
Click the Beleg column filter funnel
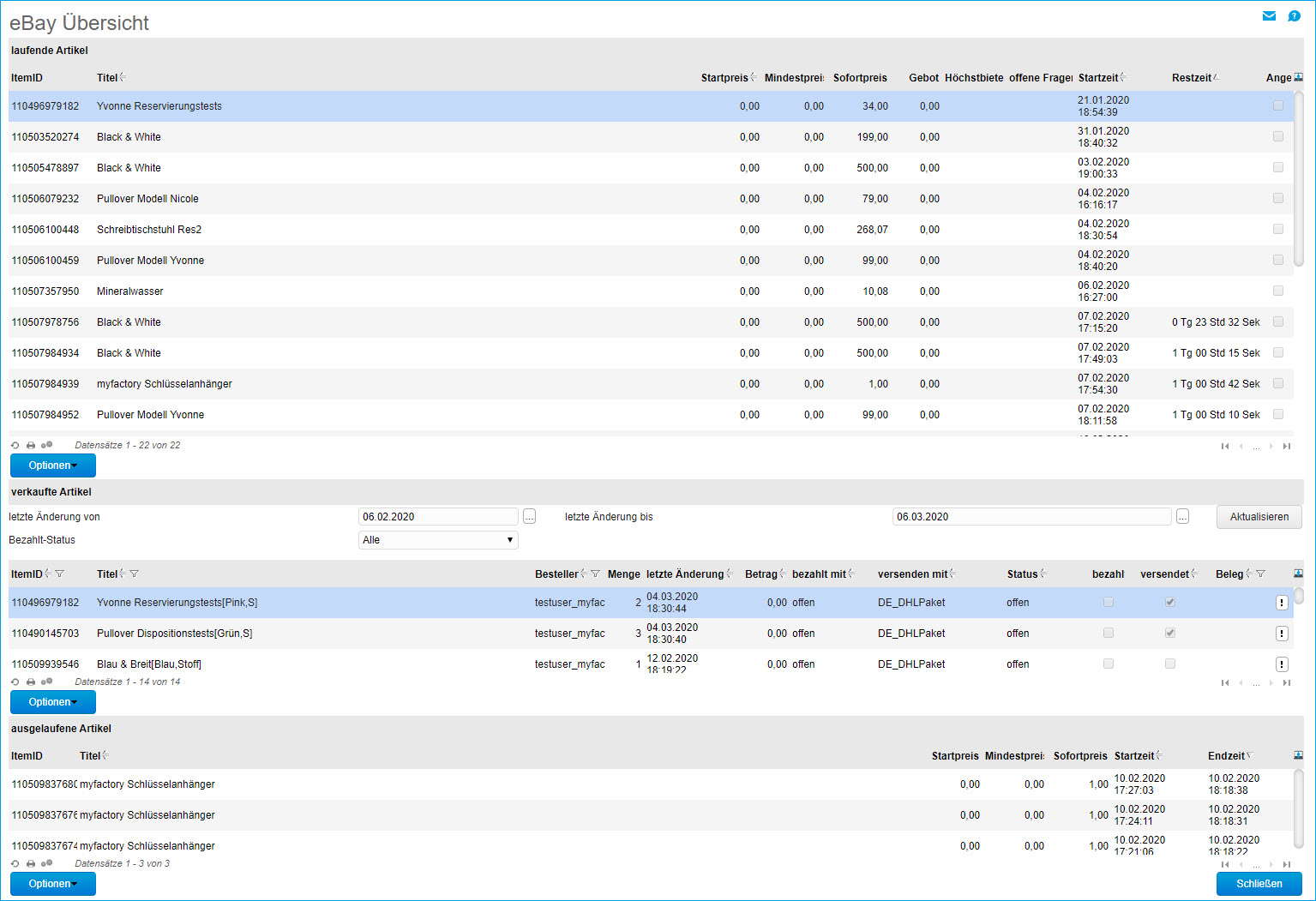(x=1260, y=574)
